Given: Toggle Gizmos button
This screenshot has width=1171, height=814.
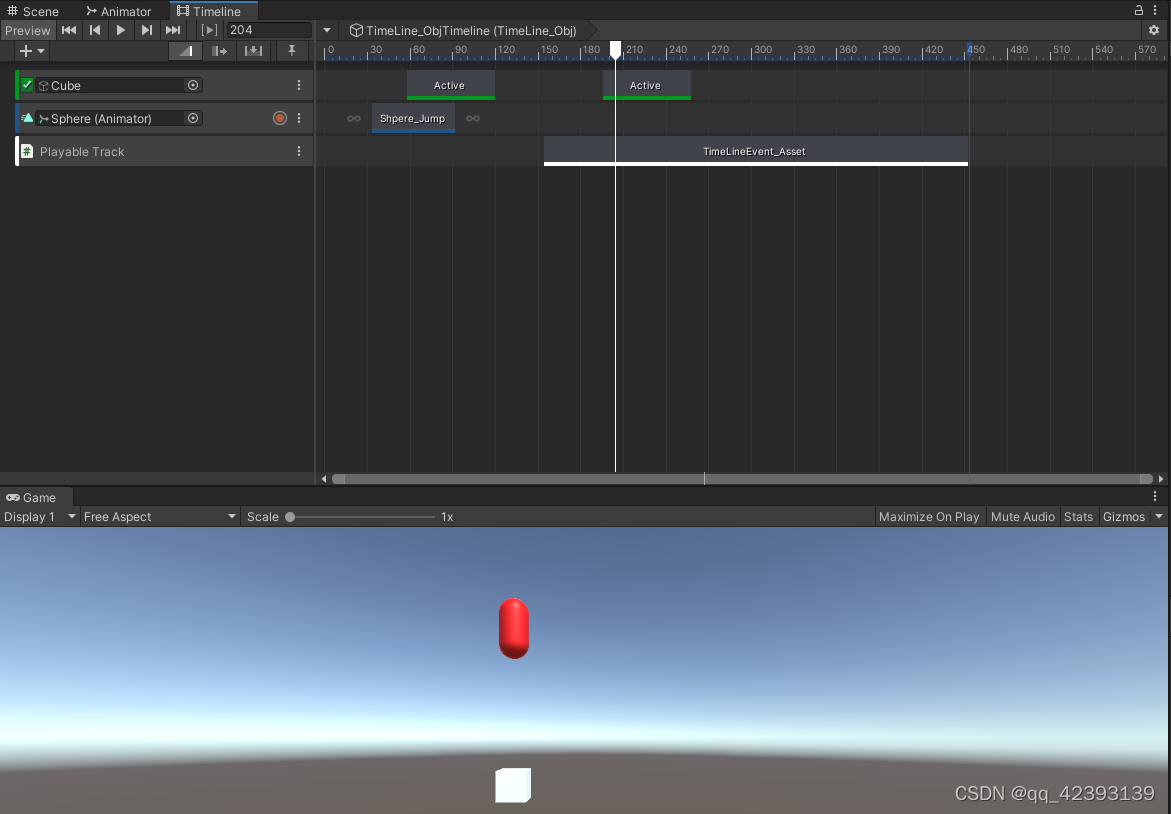Looking at the screenshot, I should (x=1124, y=517).
